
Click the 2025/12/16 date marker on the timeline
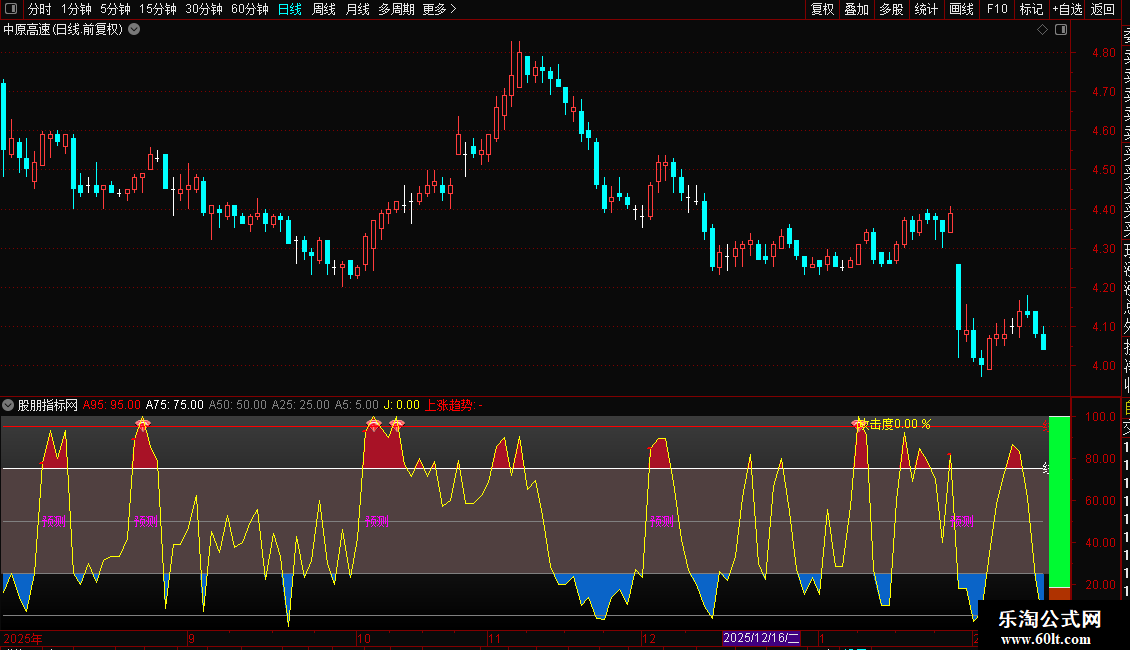[x=761, y=638]
